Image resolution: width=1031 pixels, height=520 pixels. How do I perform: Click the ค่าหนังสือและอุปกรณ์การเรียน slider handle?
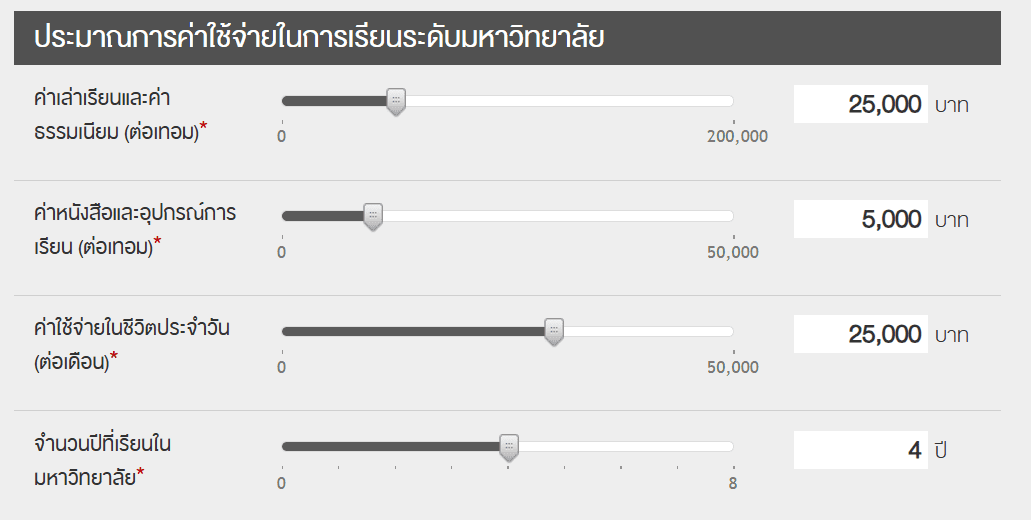373,216
